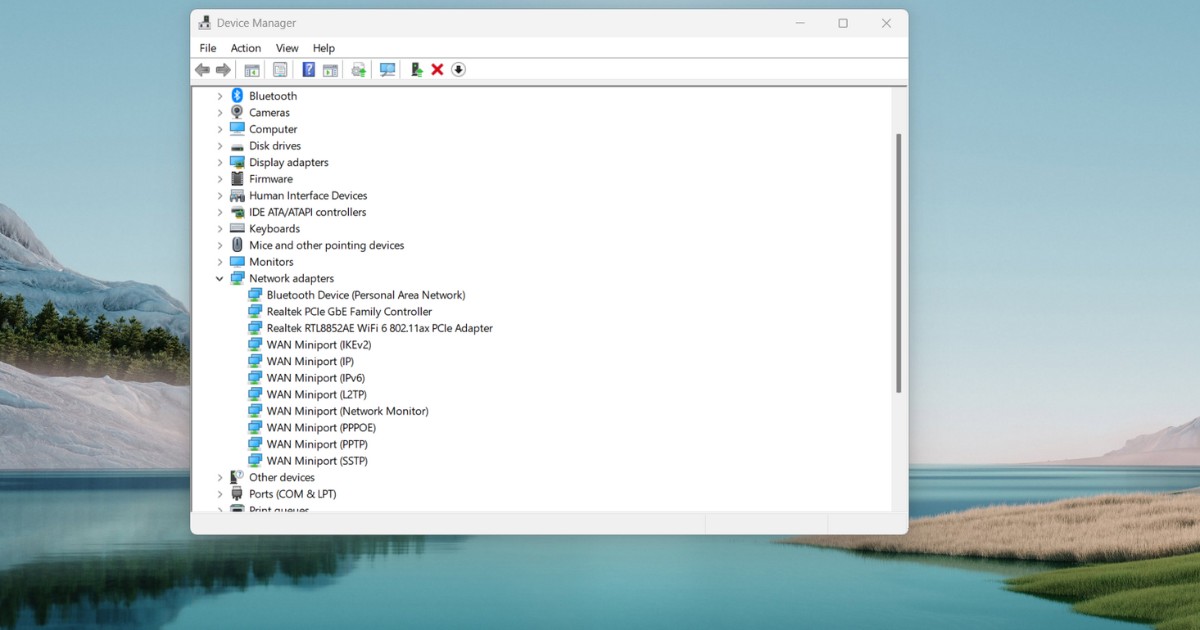Select Realtek RTL8852AE WiFi 6 adapter

(x=379, y=328)
